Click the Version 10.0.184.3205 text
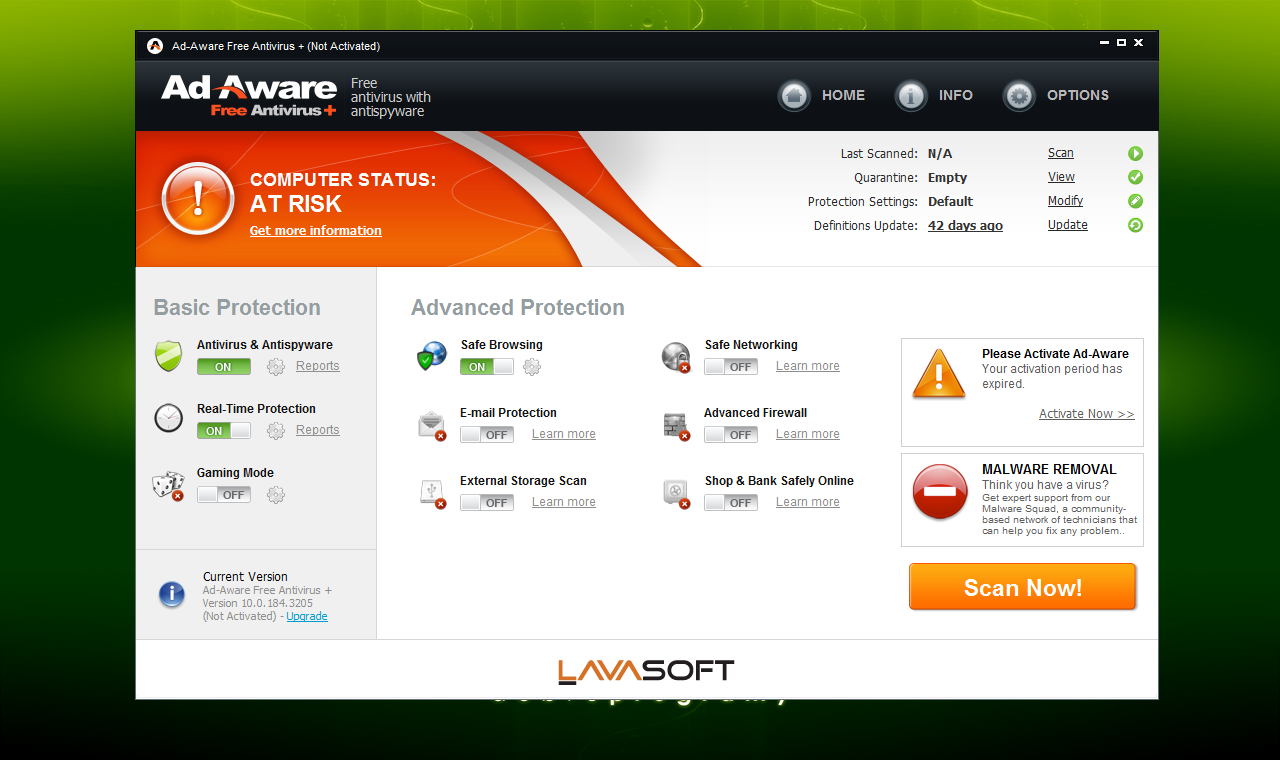 (x=257, y=603)
